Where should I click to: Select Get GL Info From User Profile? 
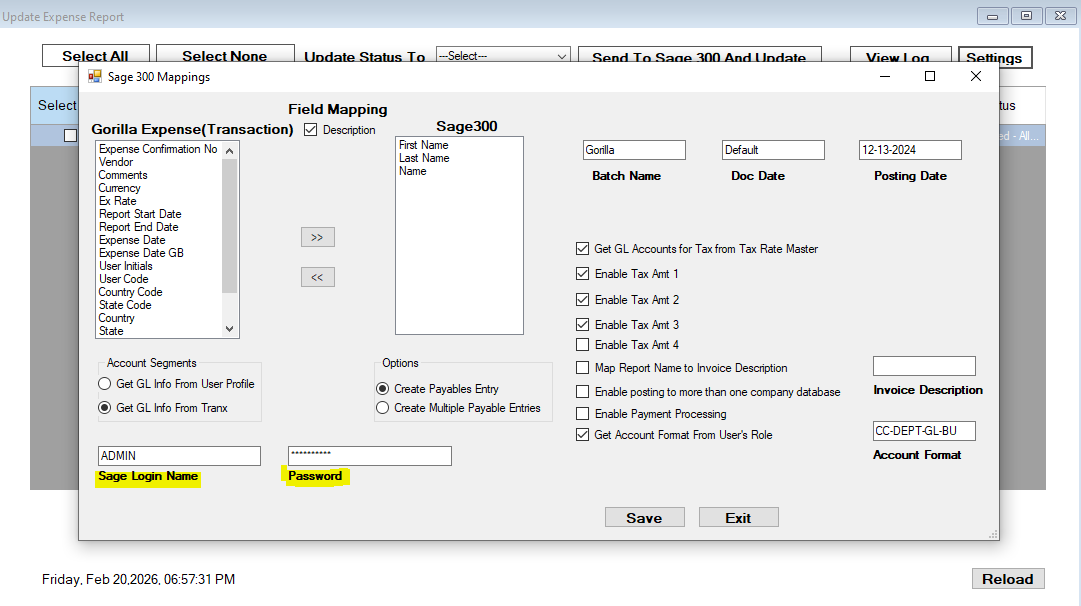tap(105, 384)
